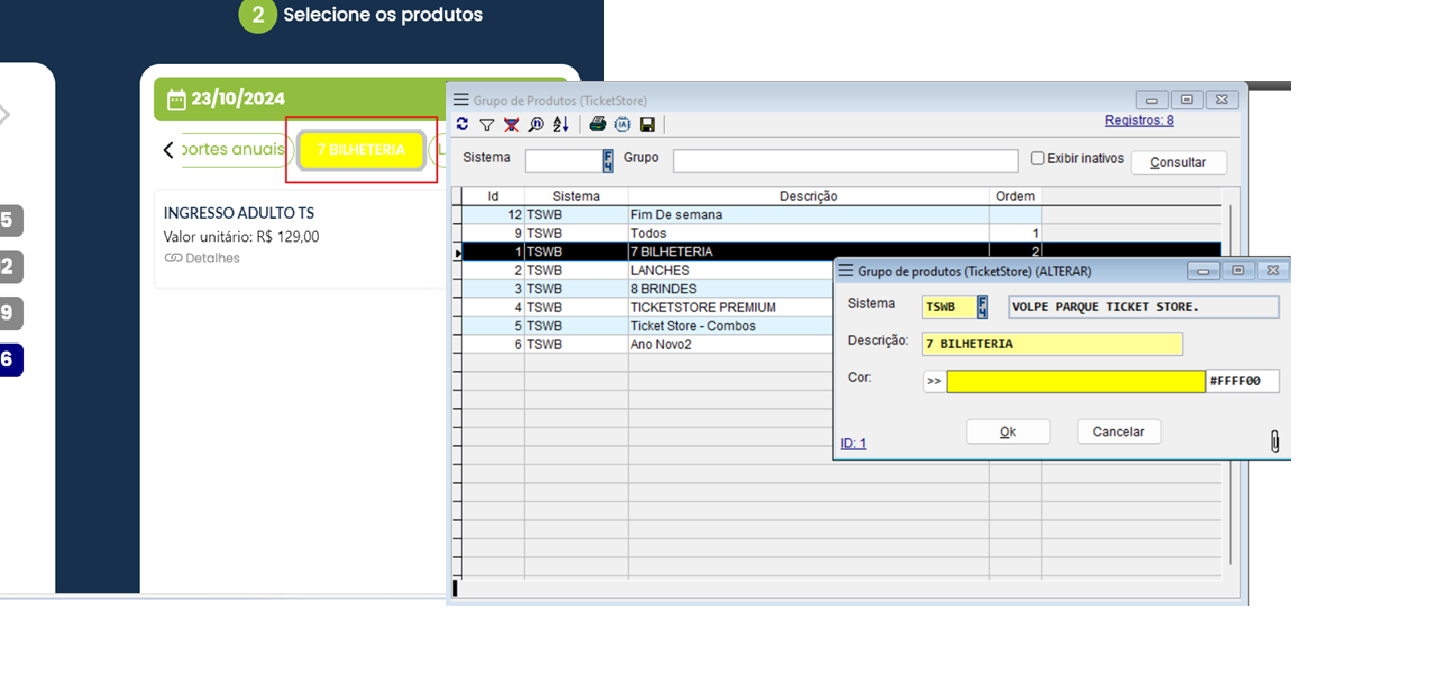This screenshot has width=1451, height=692.
Task: Open the Grupo de Produtos hamburger menu
Action: point(461,100)
